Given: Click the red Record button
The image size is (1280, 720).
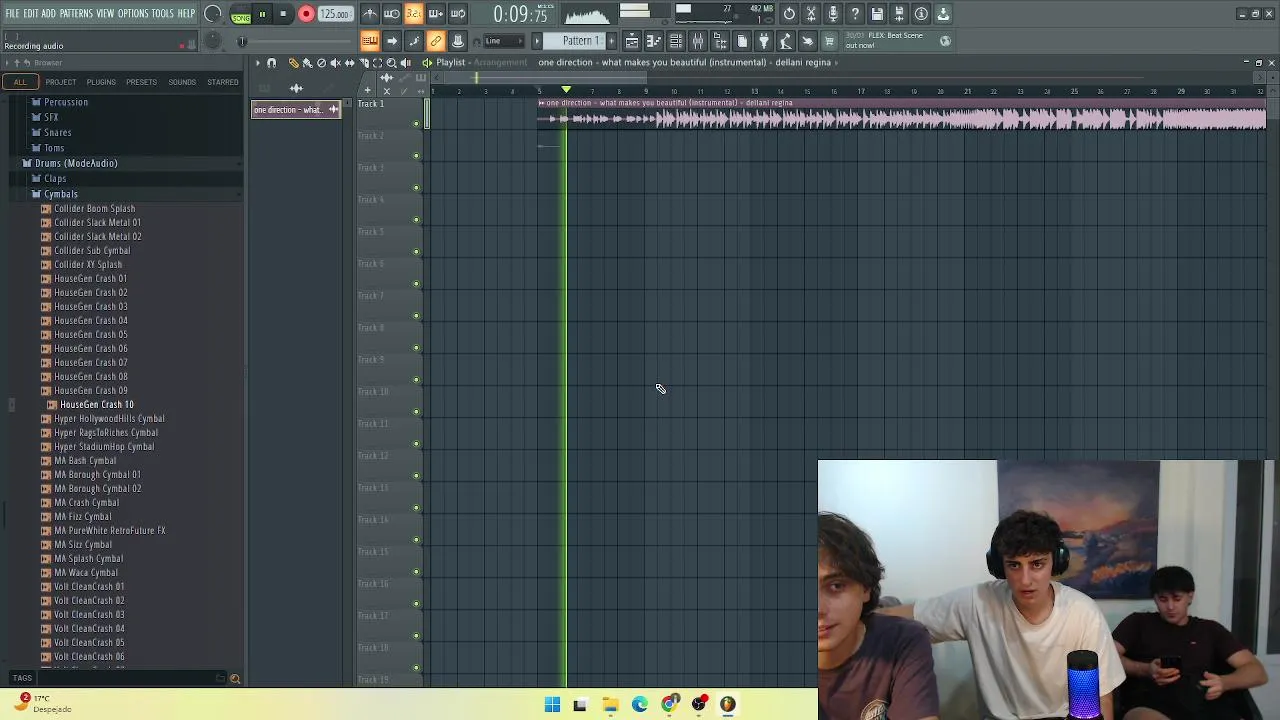Looking at the screenshot, I should [306, 14].
